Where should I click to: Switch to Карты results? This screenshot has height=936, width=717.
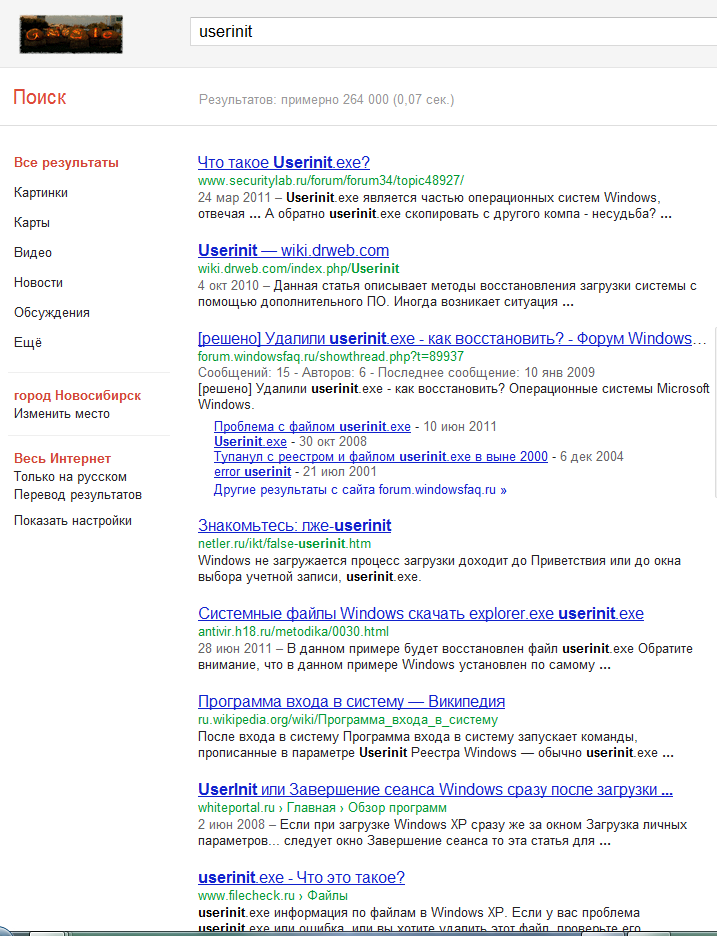[x=32, y=223]
